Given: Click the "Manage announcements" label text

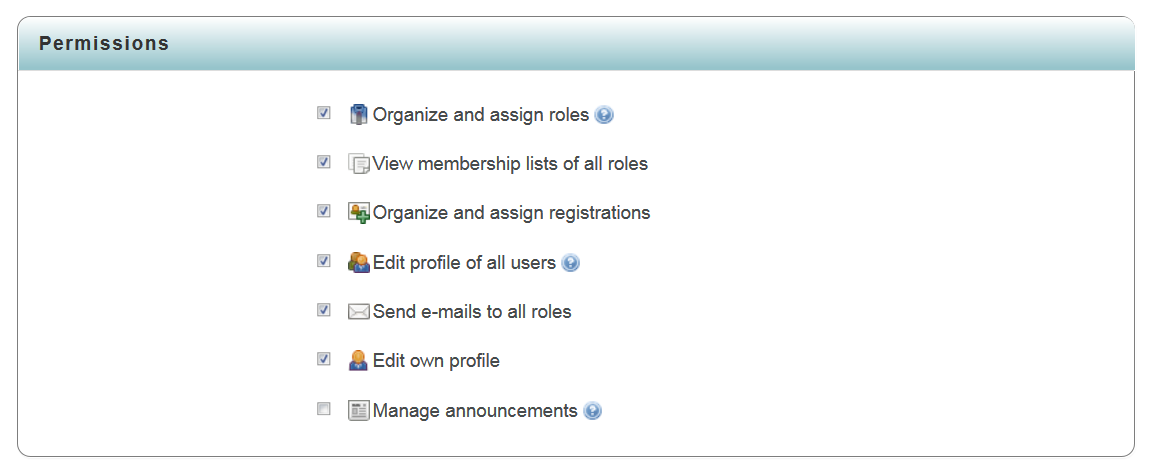Looking at the screenshot, I should (475, 411).
